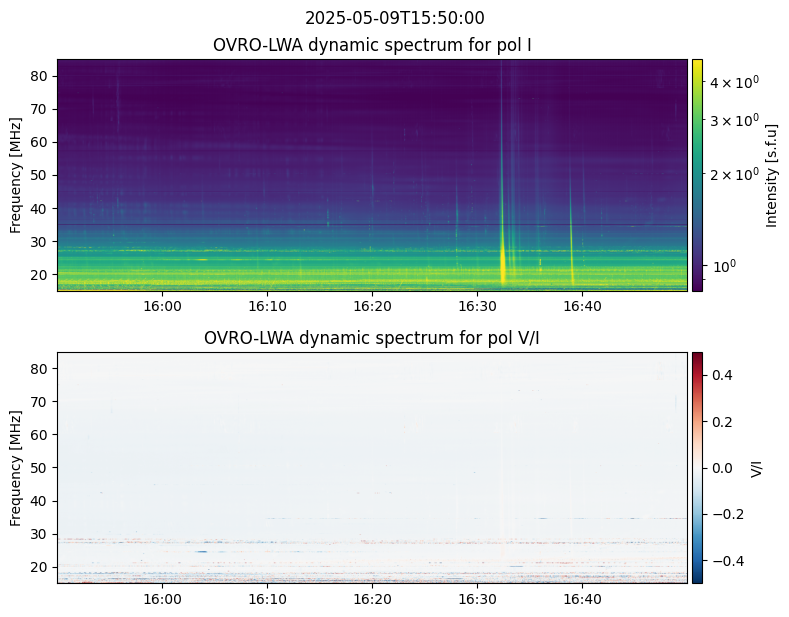Click the 'Intensity [s.f.u]' colorbar label
789x617 pixels.
[x=771, y=175]
